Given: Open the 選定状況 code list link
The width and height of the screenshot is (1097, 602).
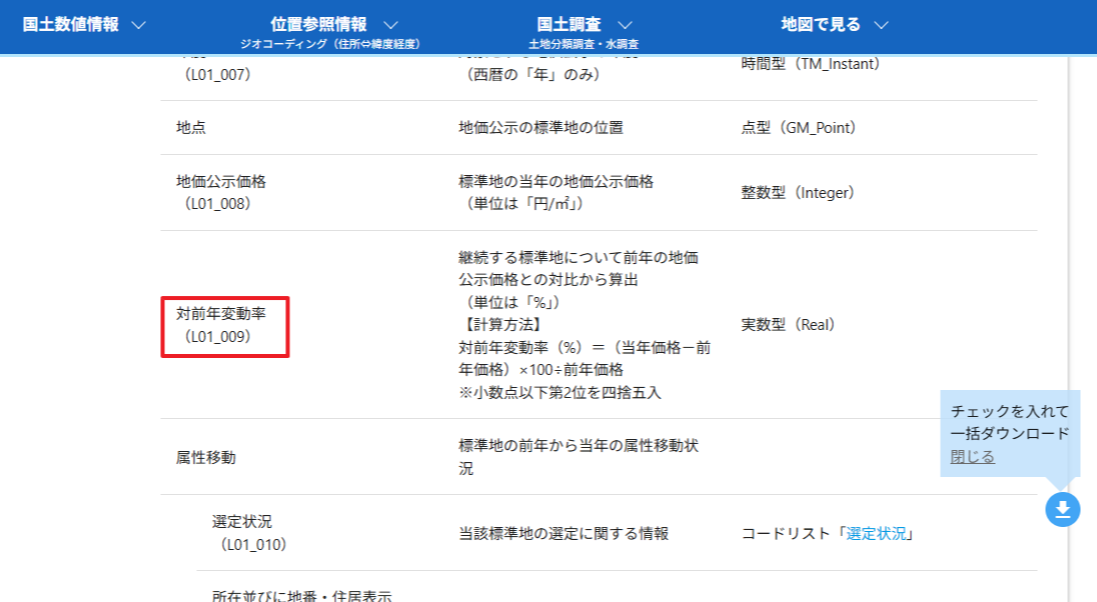Looking at the screenshot, I should point(876,534).
